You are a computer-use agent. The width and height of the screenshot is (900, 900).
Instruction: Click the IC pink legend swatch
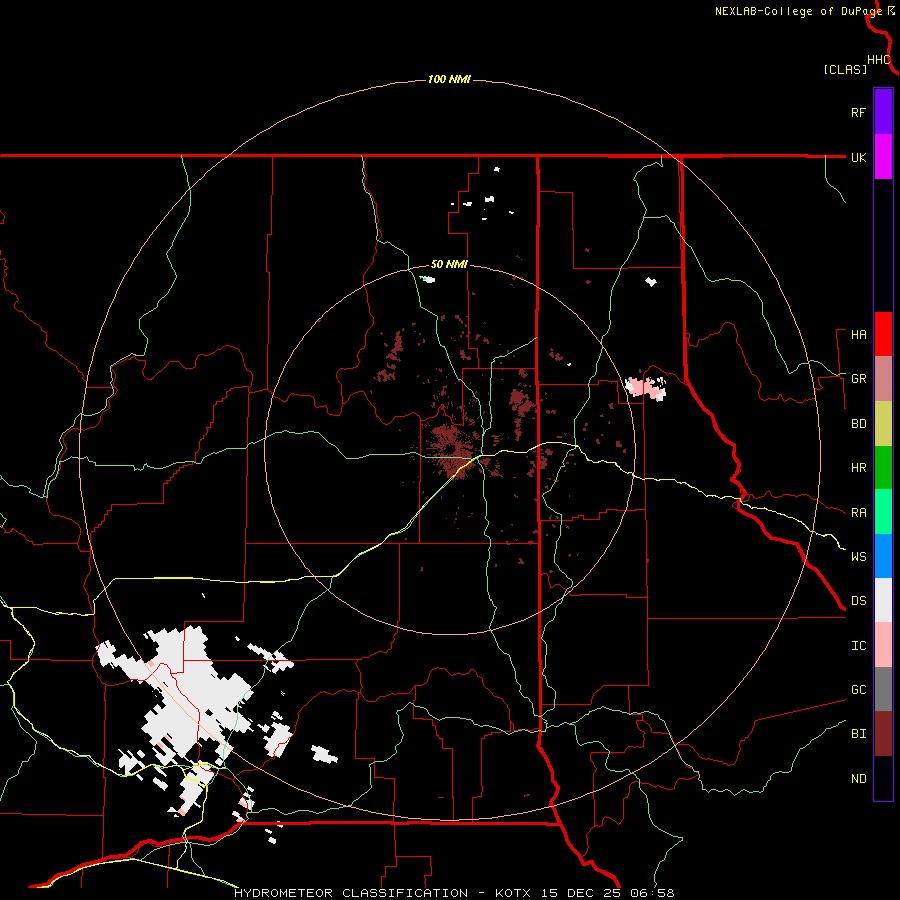pos(883,645)
